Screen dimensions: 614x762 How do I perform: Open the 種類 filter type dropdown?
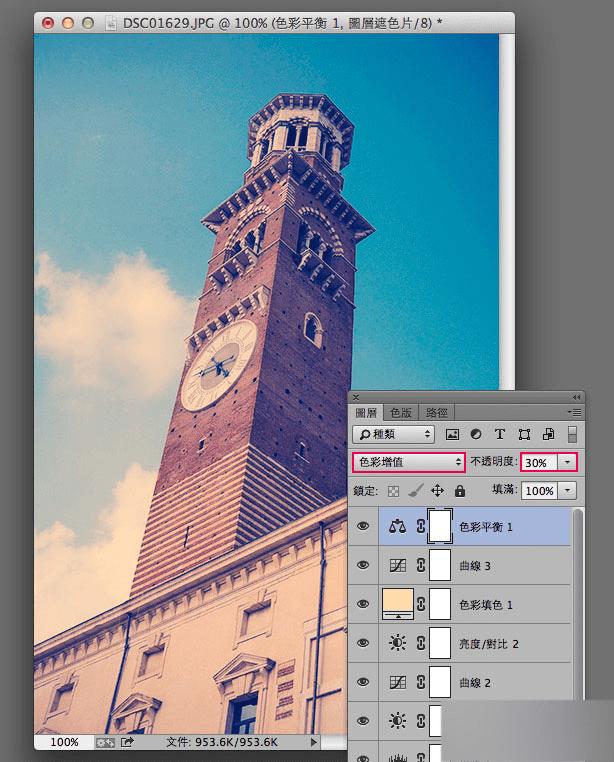click(393, 434)
